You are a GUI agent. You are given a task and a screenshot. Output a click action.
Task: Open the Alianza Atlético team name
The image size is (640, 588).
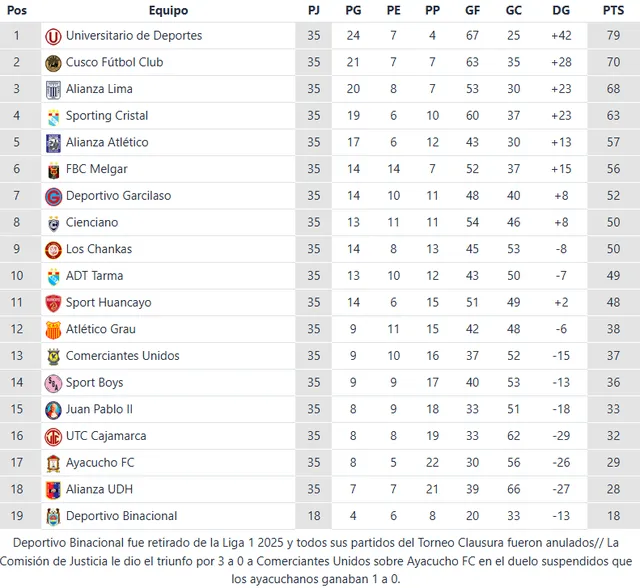pos(107,143)
